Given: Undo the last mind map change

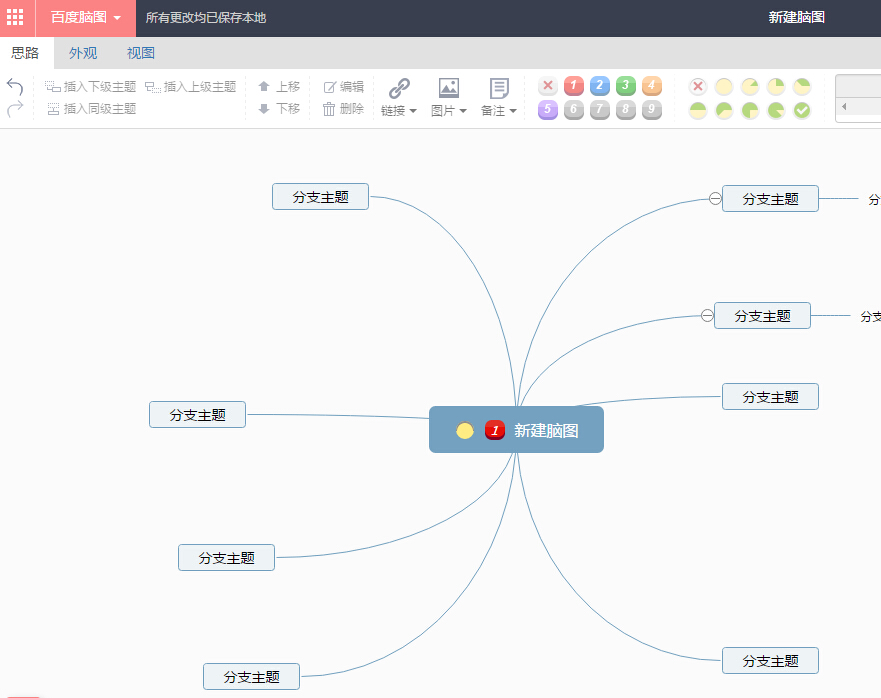Looking at the screenshot, I should (14, 86).
